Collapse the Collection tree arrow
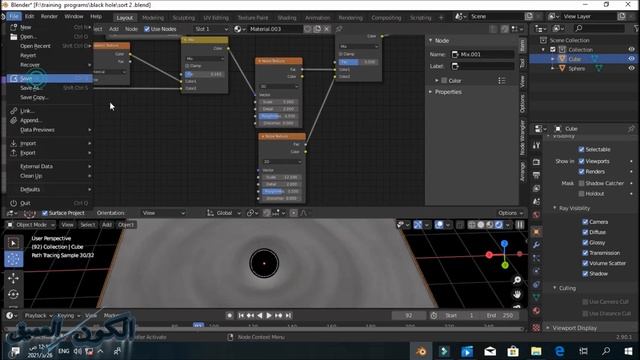 click(543, 49)
